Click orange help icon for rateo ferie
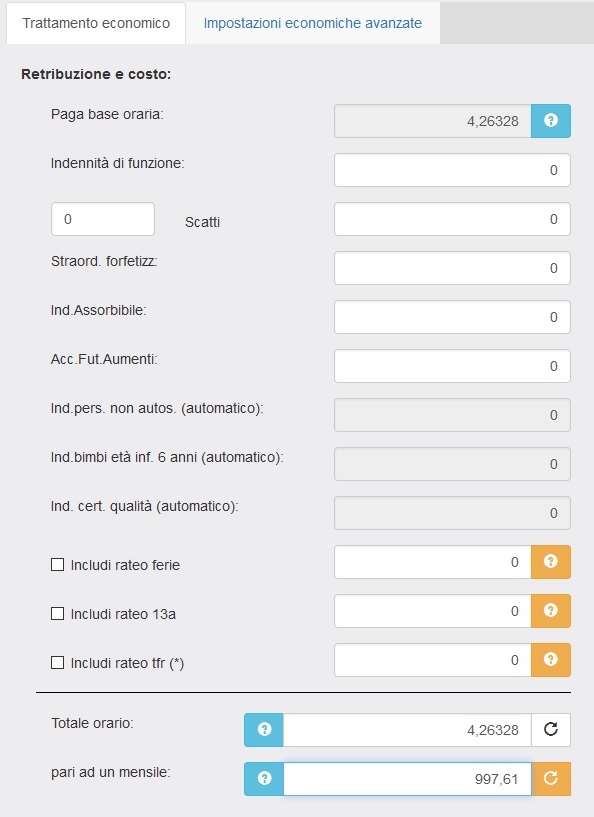The height and width of the screenshot is (817, 594). point(551,562)
